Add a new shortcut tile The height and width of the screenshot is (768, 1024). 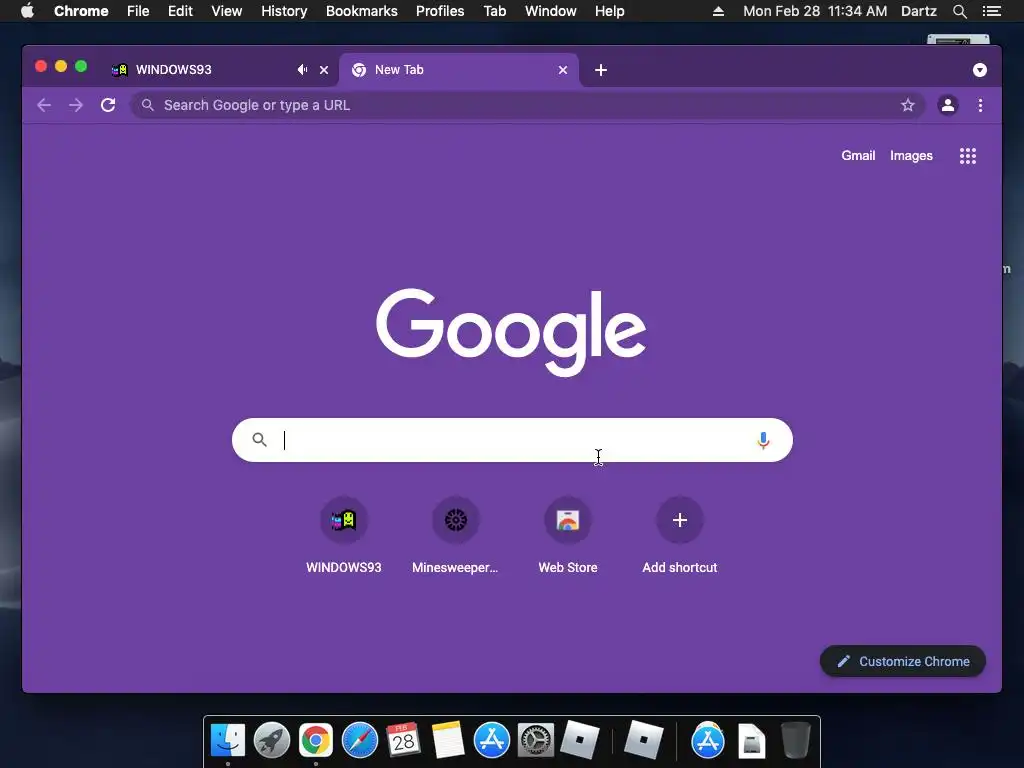[679, 535]
